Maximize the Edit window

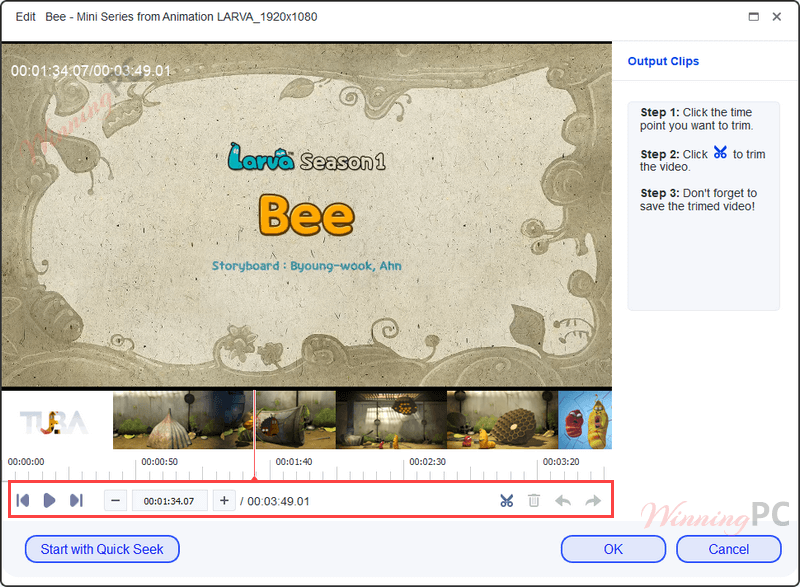754,17
